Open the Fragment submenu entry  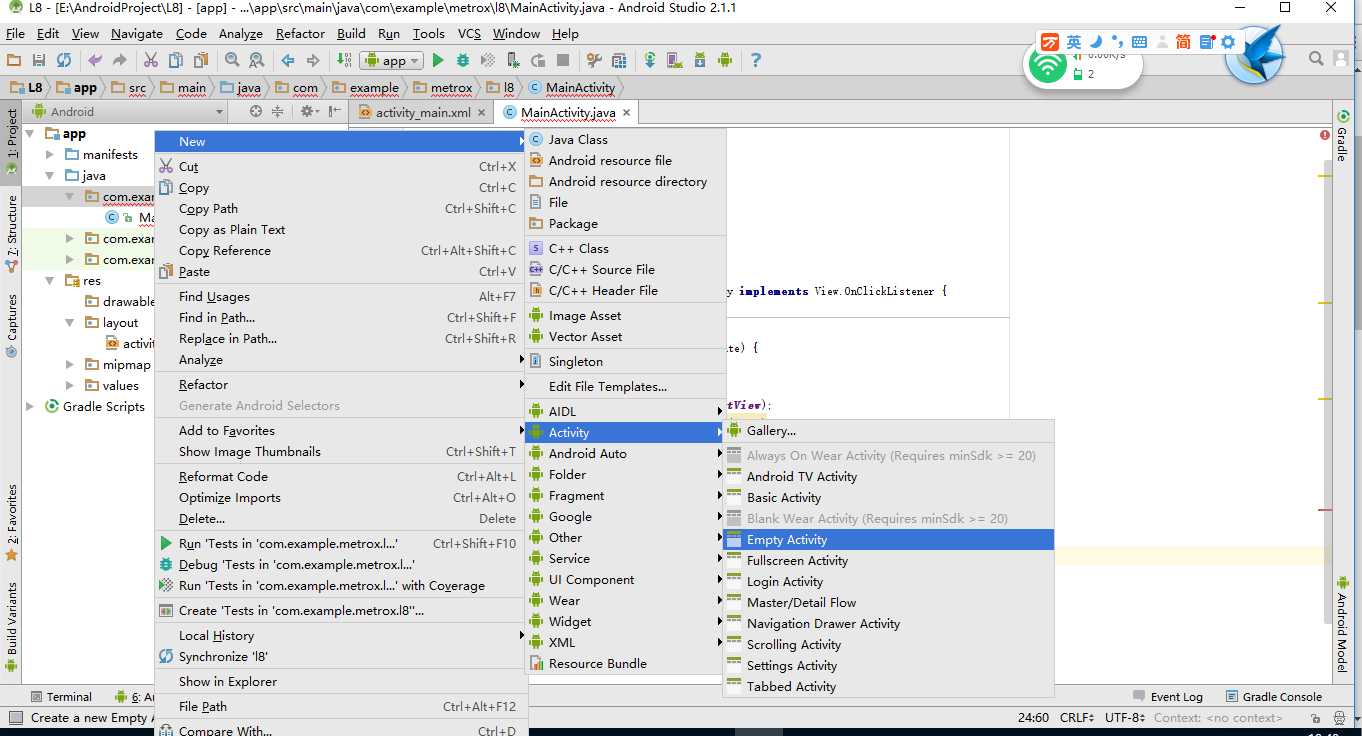pyautogui.click(x=625, y=496)
